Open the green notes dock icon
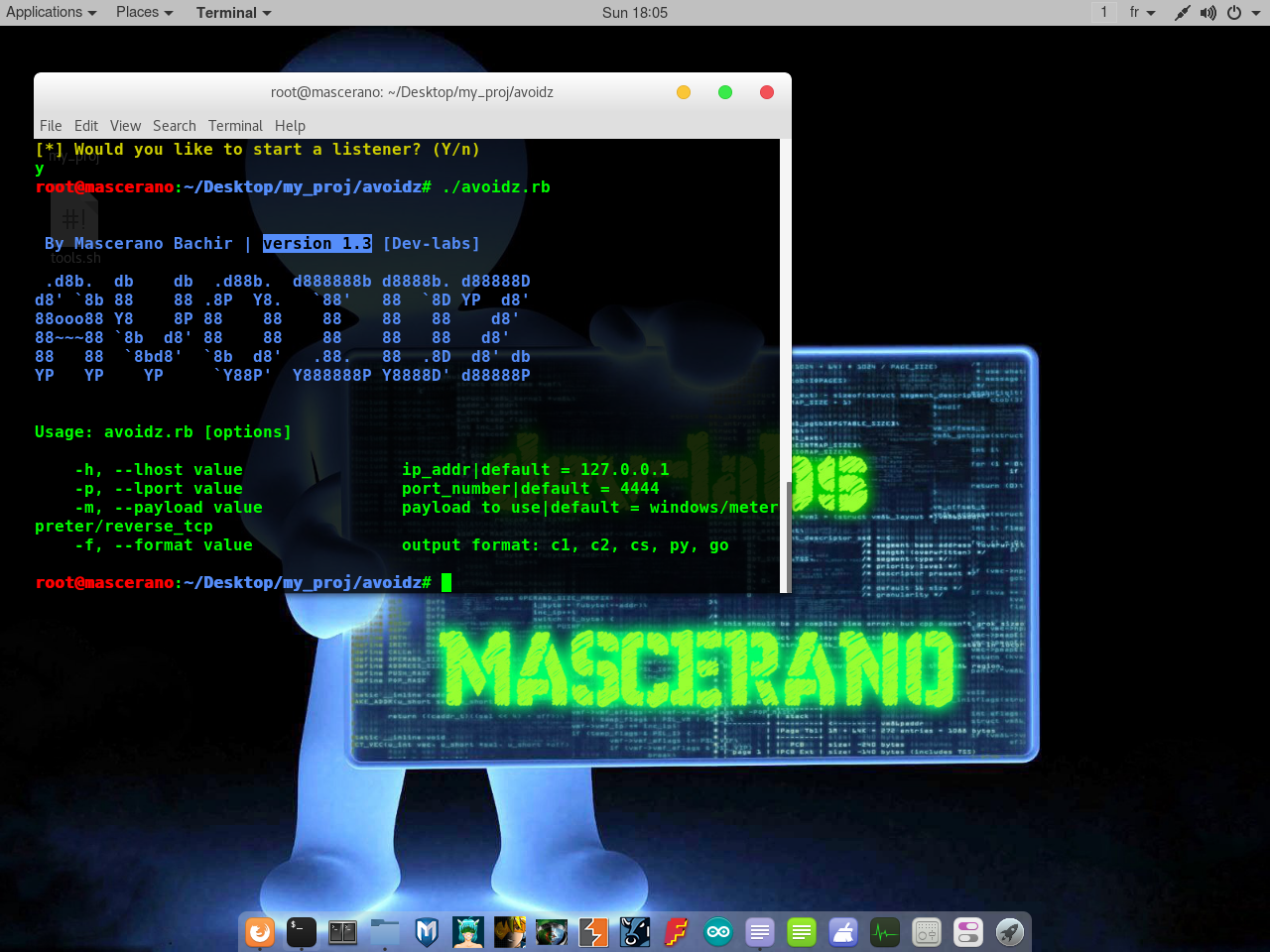Image resolution: width=1270 pixels, height=952 pixels. tap(802, 932)
